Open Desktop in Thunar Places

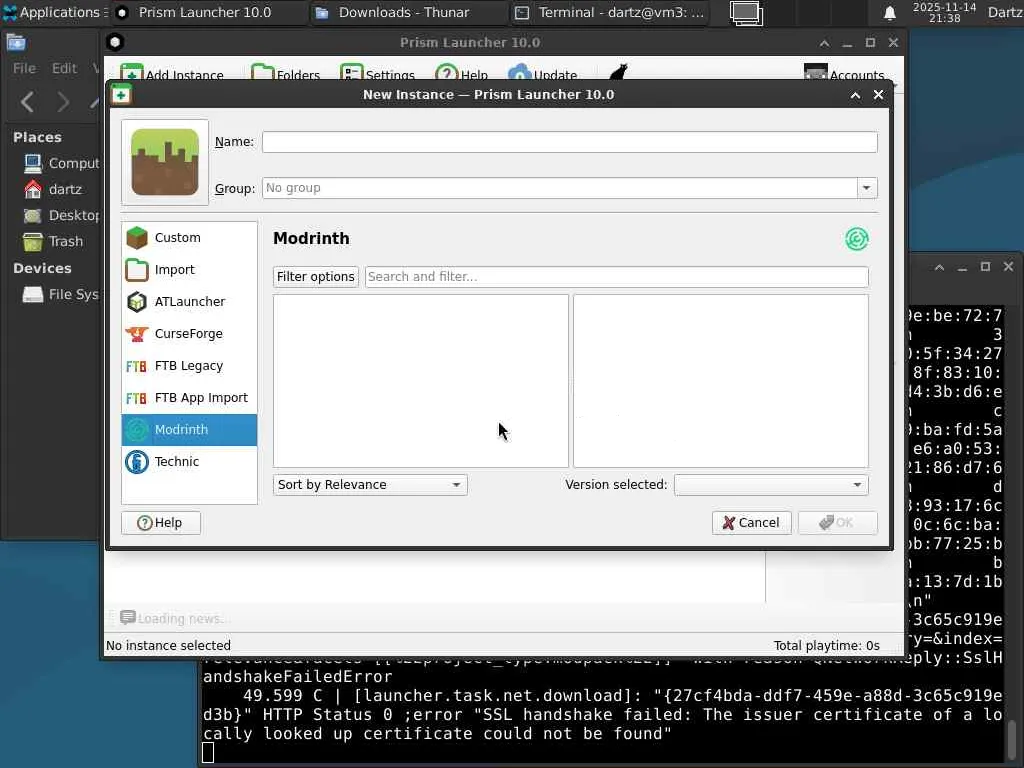point(61,216)
